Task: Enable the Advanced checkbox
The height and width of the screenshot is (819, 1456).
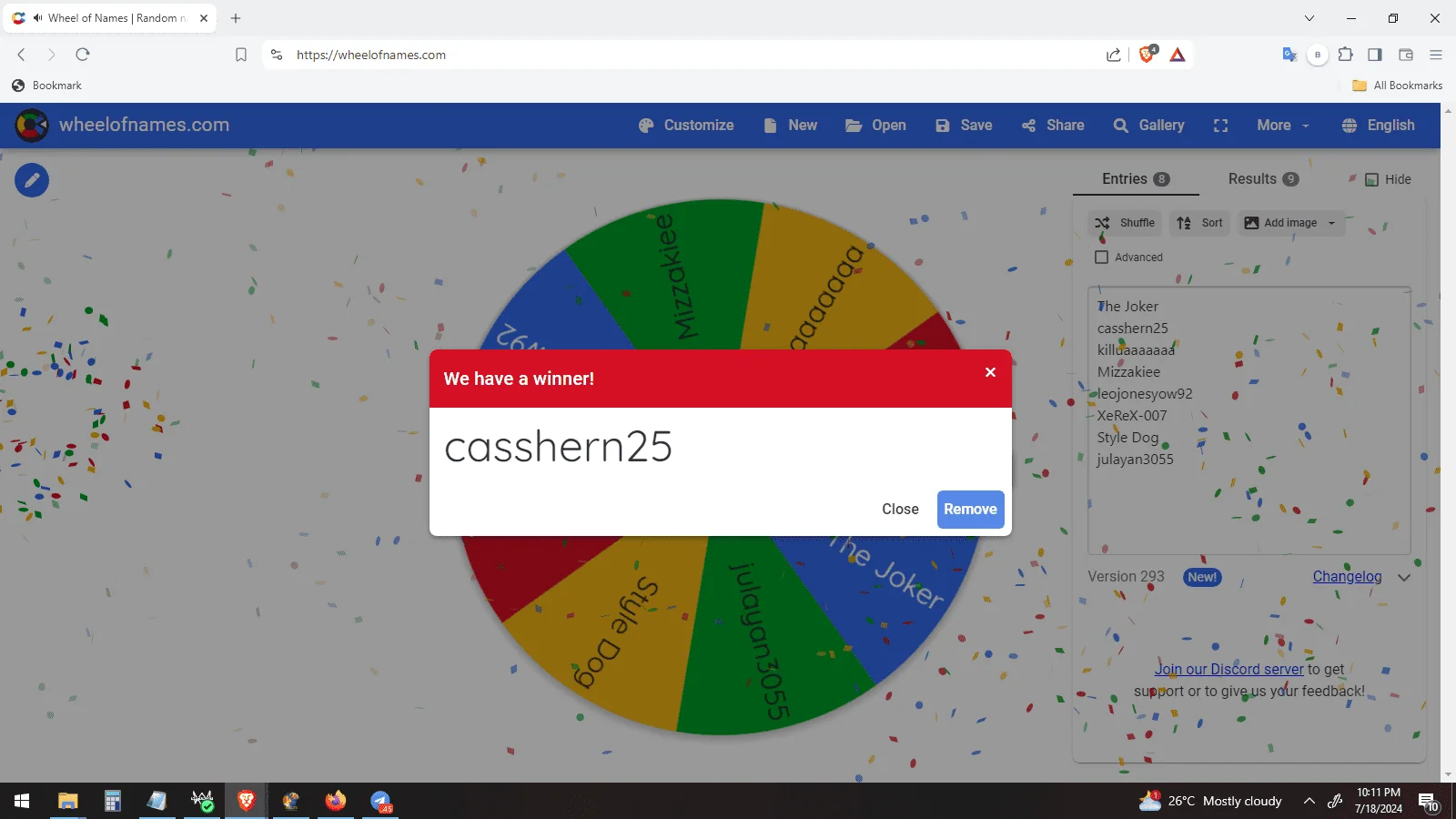Action: 1102,258
